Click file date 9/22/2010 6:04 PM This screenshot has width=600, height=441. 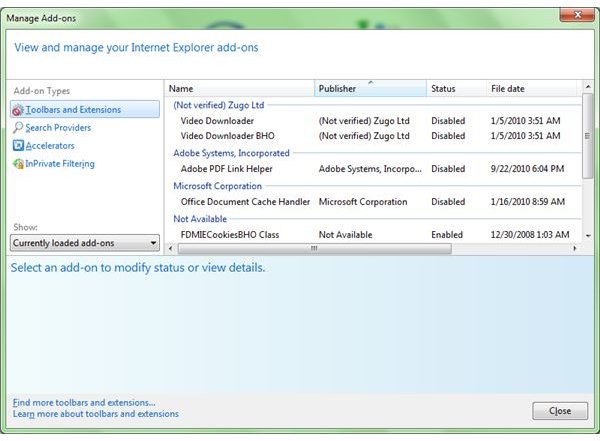527,168
